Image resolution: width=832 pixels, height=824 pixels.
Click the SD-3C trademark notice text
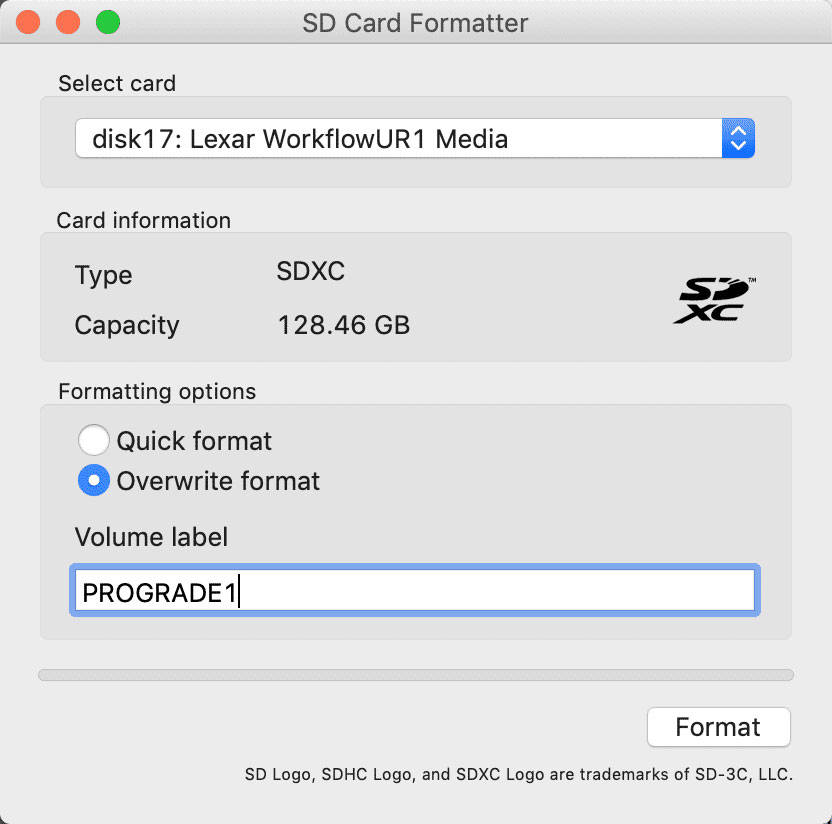tap(518, 774)
